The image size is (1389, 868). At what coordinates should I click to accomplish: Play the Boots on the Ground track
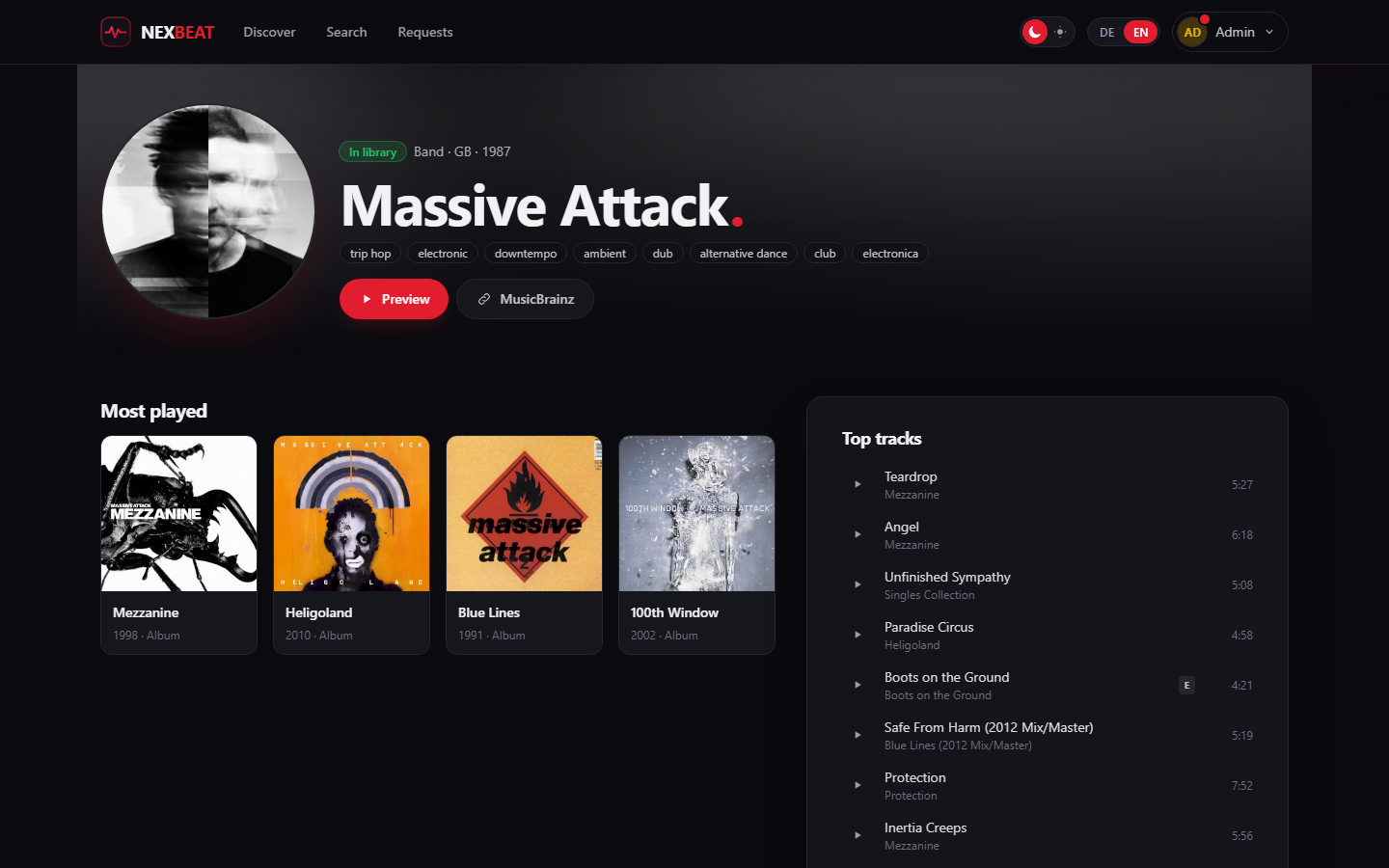point(858,685)
